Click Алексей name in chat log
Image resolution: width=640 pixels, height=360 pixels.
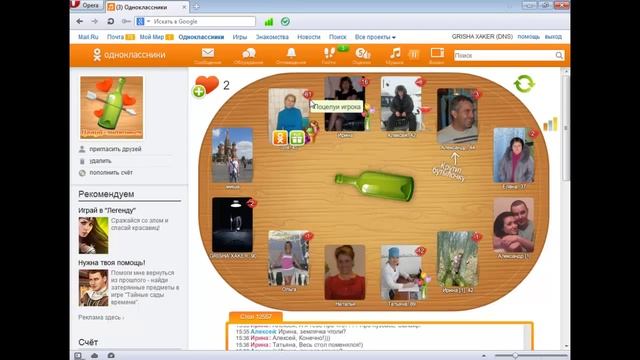click(x=263, y=332)
